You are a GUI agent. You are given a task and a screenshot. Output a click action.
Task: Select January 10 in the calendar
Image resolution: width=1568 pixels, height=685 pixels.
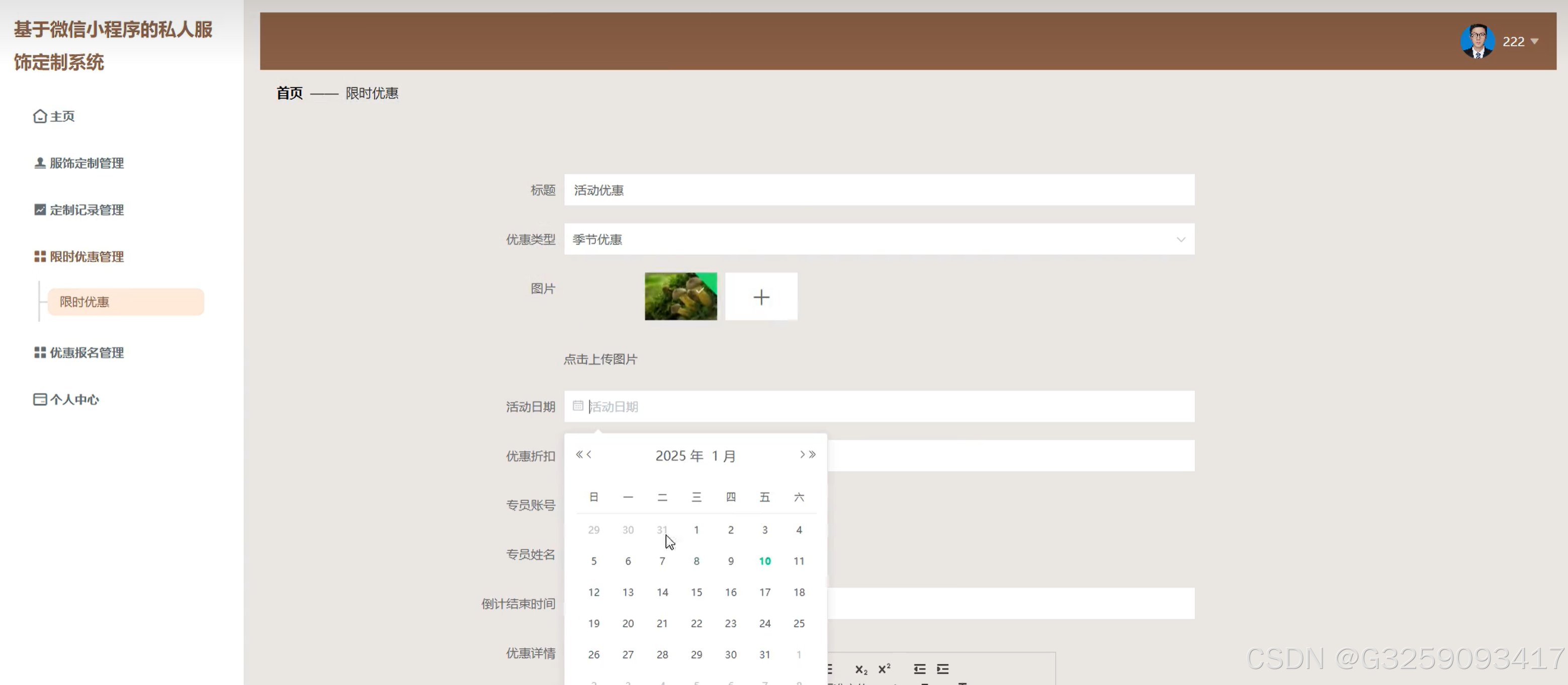tap(764, 561)
